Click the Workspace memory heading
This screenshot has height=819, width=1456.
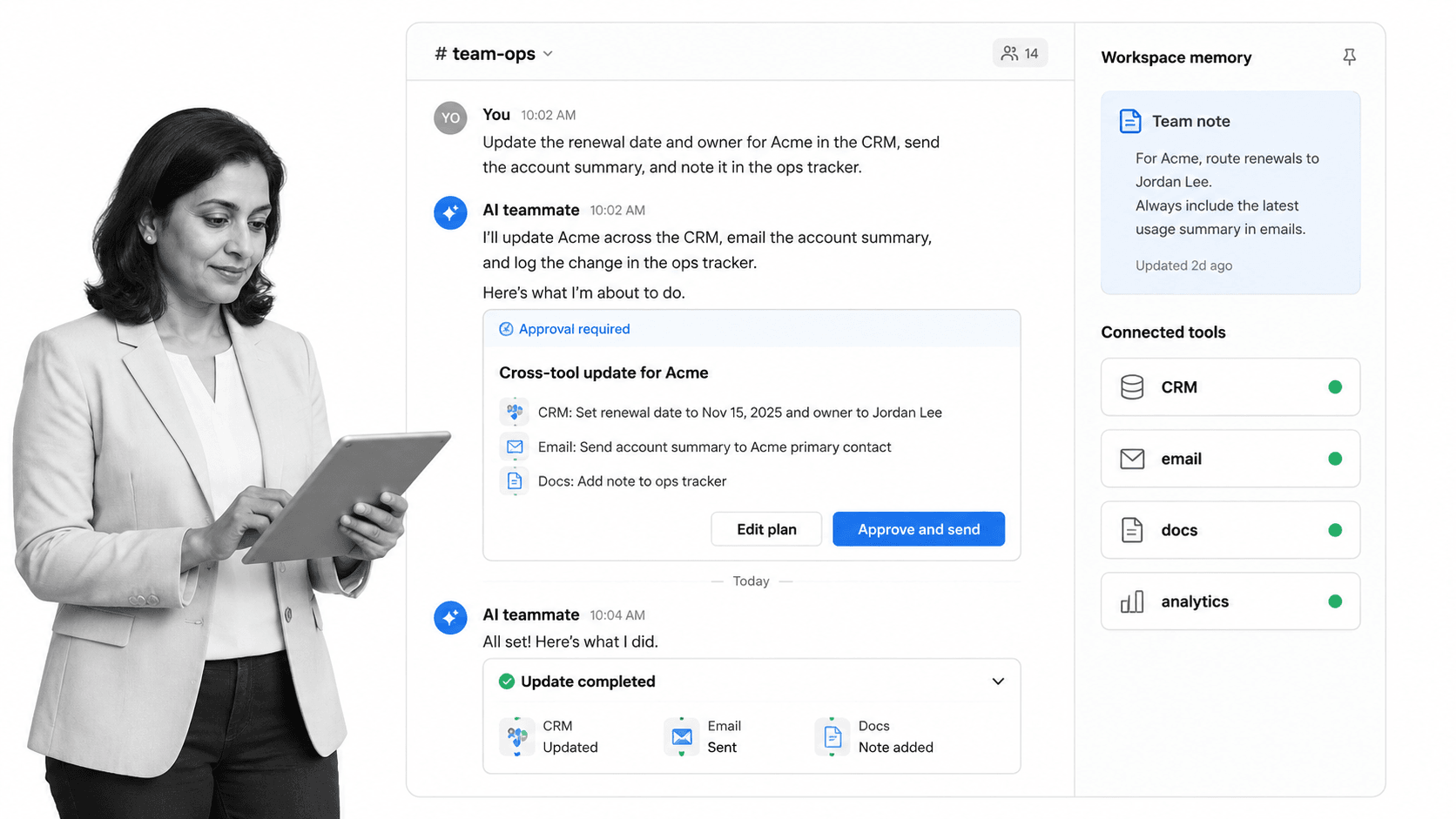pos(1176,57)
